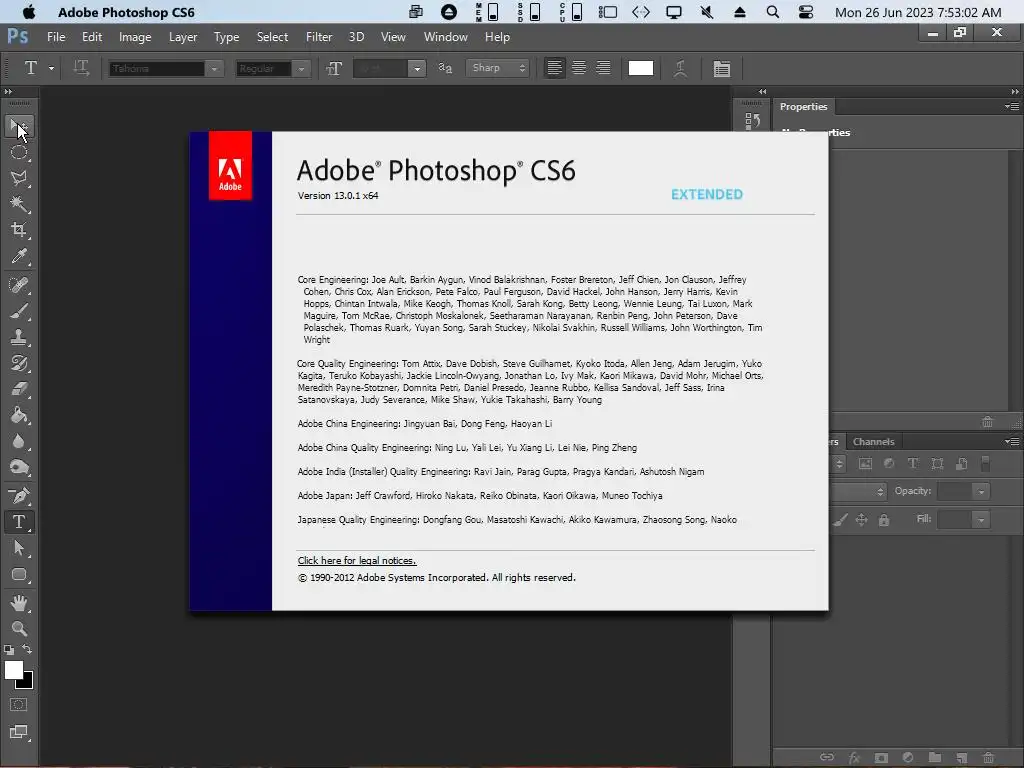Image resolution: width=1024 pixels, height=768 pixels.
Task: Toggle Quick Mask mode
Action: pos(19,705)
